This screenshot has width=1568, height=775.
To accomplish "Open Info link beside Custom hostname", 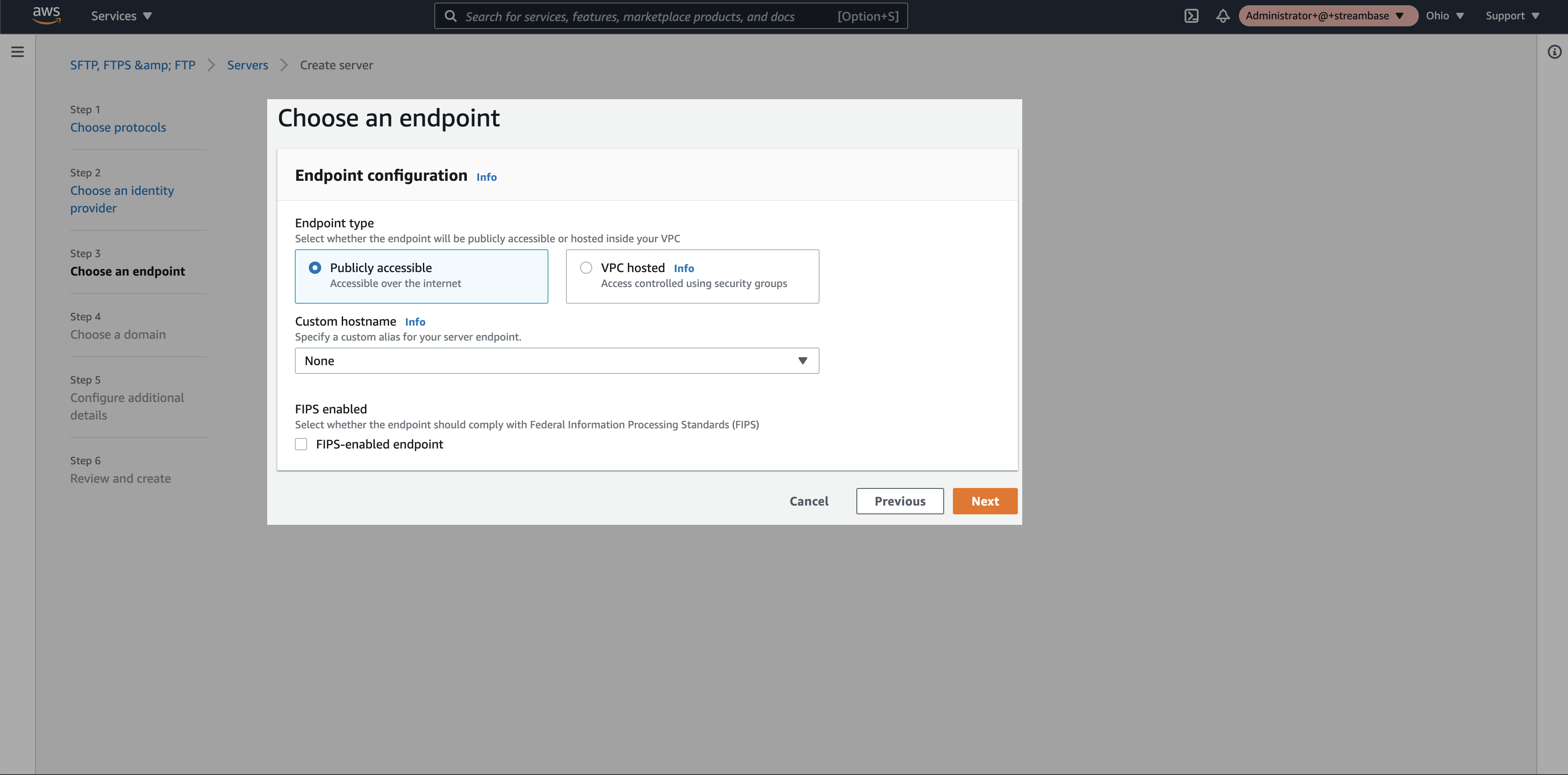I will (415, 322).
